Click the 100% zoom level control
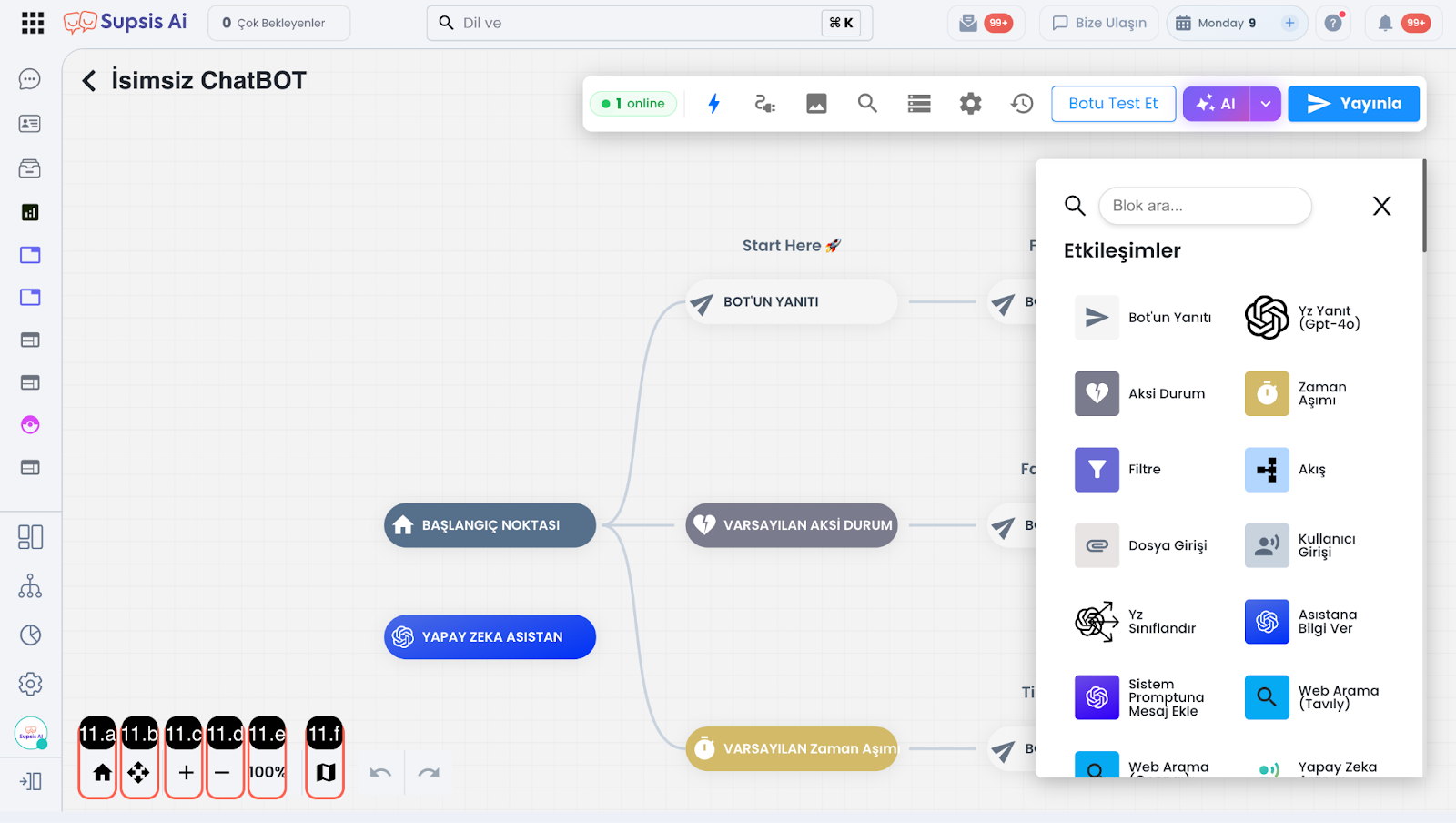This screenshot has height=823, width=1456. point(267,773)
